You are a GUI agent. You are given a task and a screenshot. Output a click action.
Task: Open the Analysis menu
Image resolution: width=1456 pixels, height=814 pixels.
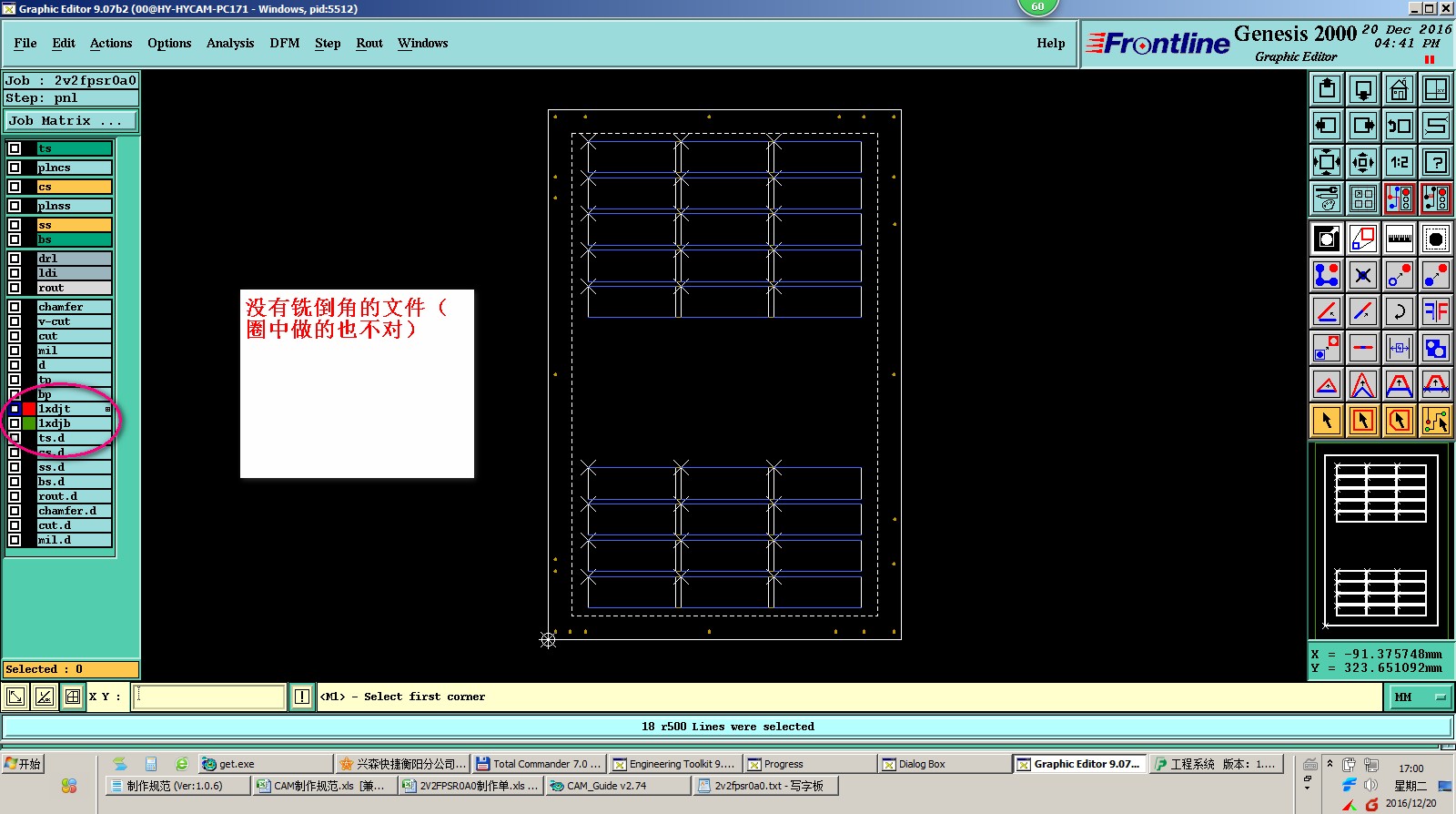(x=230, y=43)
